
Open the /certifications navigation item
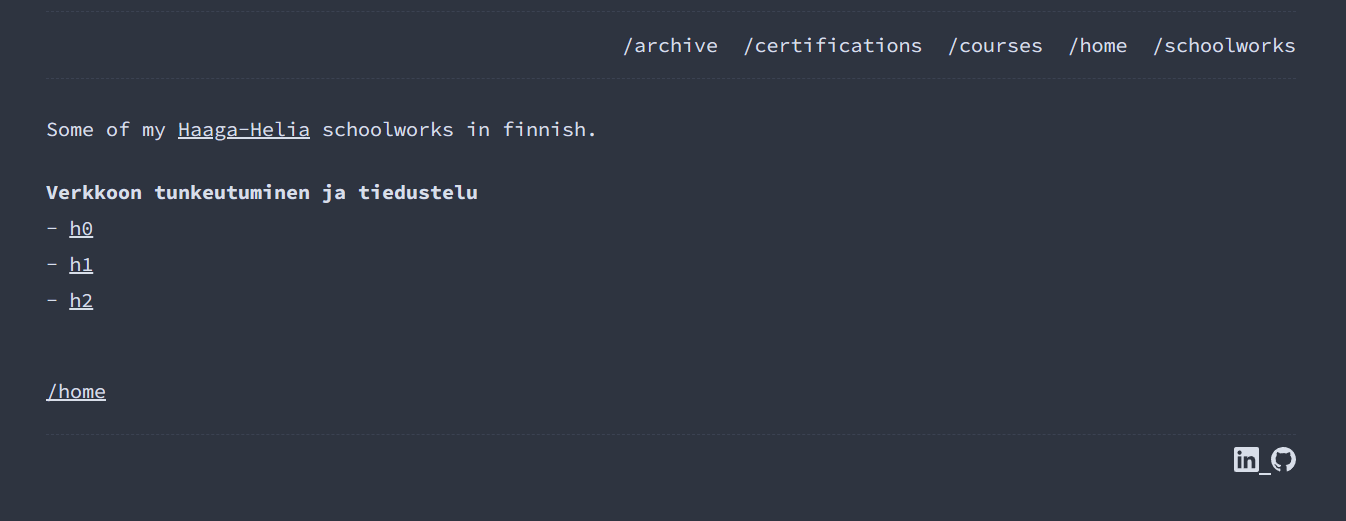[x=832, y=46]
